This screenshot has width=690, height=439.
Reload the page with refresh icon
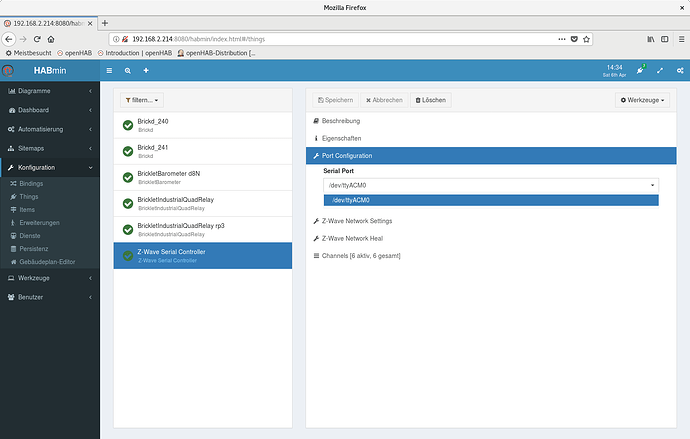coord(37,39)
